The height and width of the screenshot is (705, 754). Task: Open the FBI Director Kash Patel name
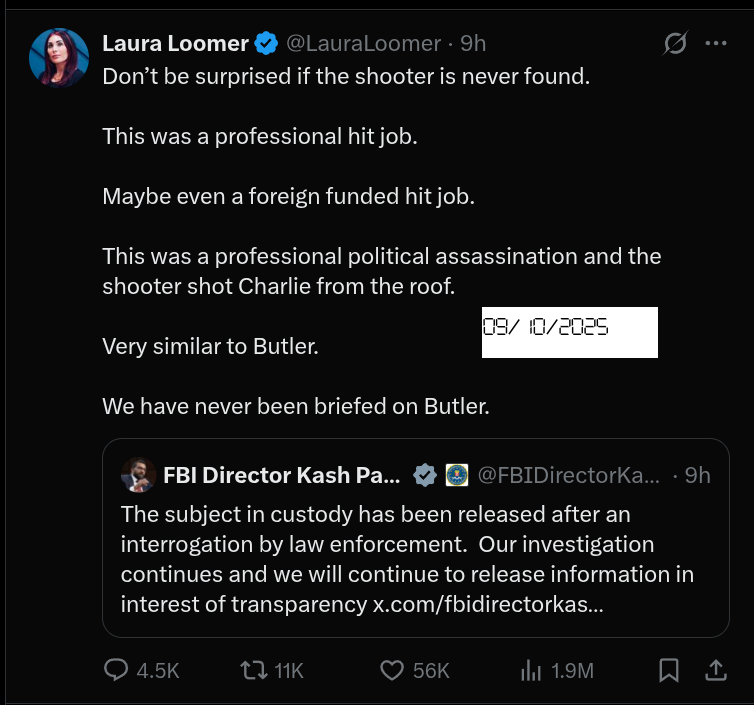click(281, 476)
